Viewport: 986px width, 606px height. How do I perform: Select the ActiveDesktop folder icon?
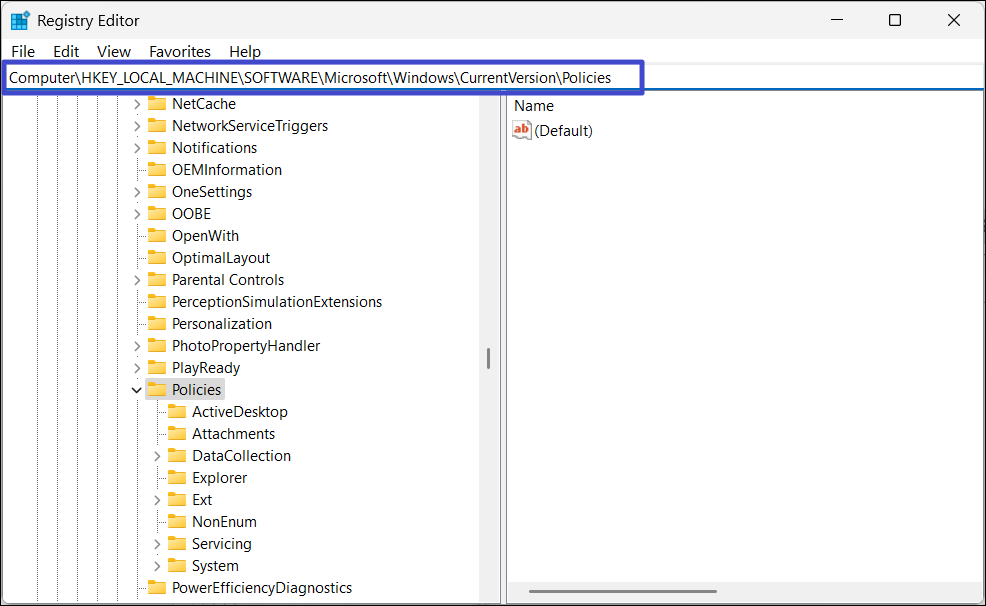[x=177, y=412]
